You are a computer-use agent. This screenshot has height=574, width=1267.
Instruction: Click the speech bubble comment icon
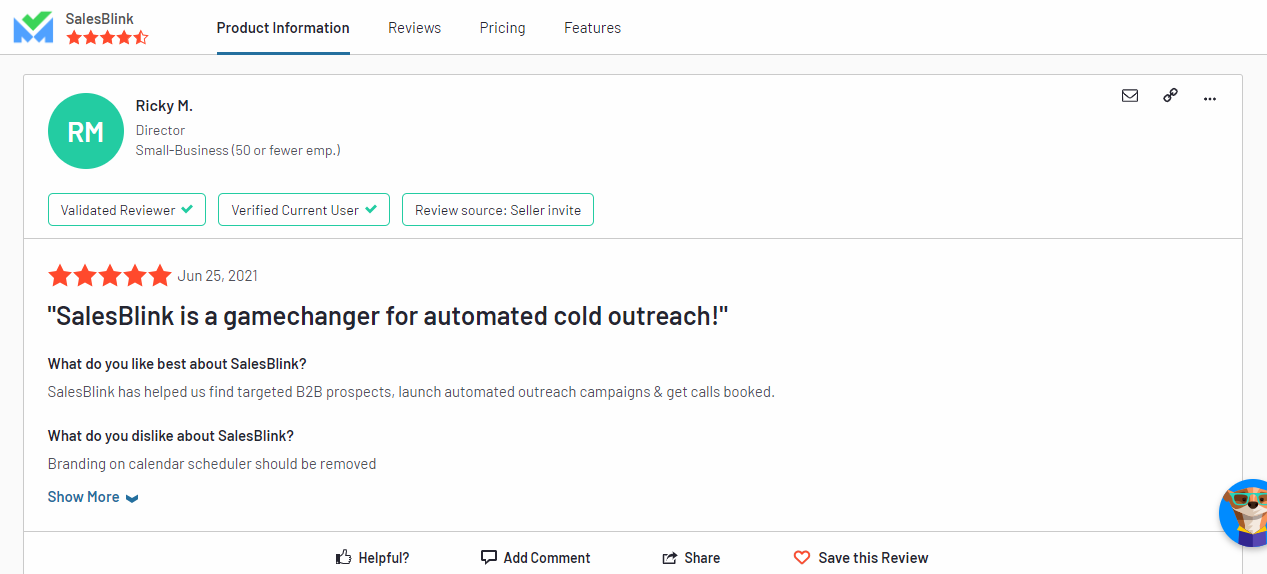tap(489, 557)
